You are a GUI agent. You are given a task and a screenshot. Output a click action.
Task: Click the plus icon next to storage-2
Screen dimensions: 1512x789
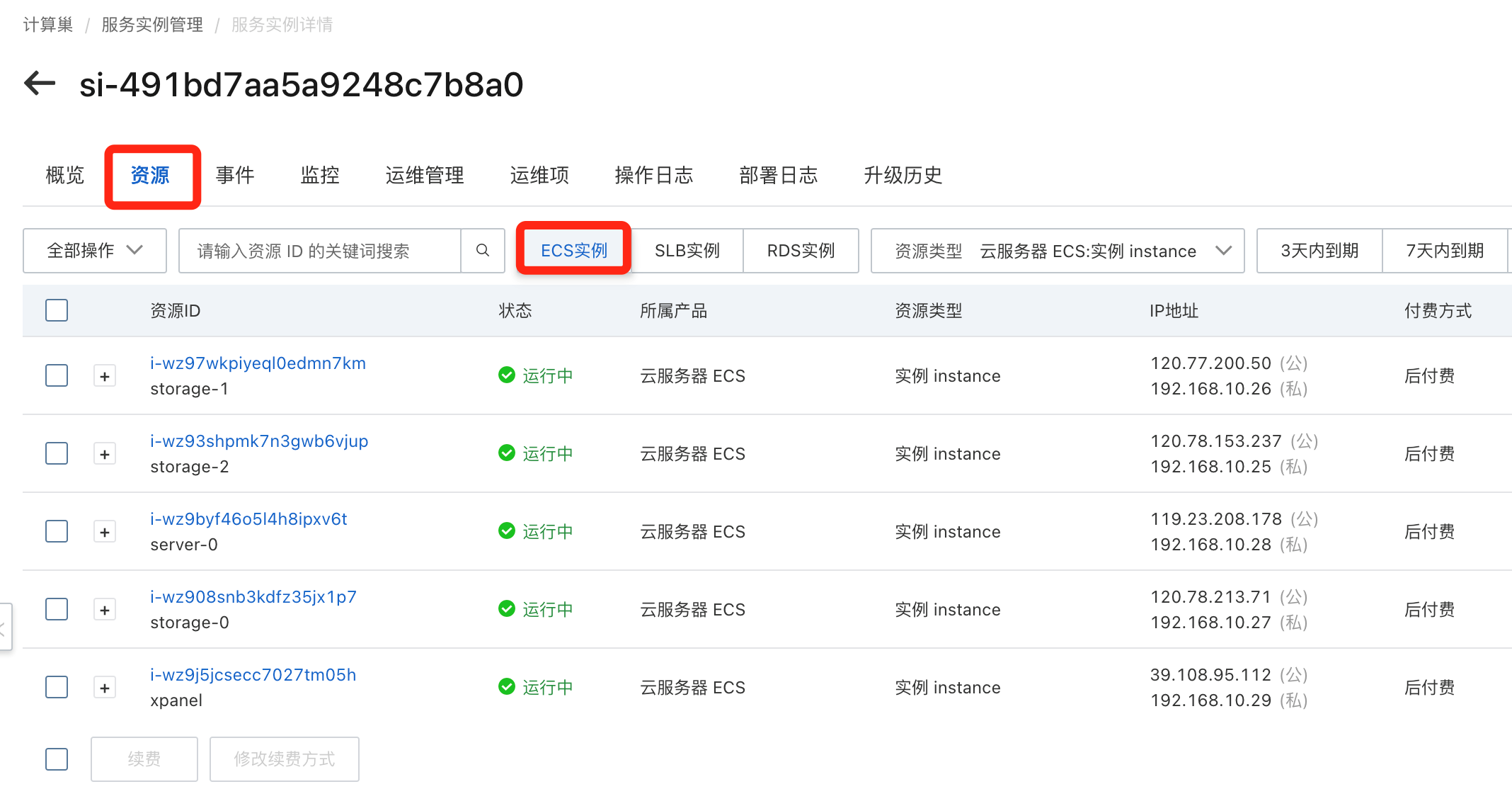pos(105,454)
